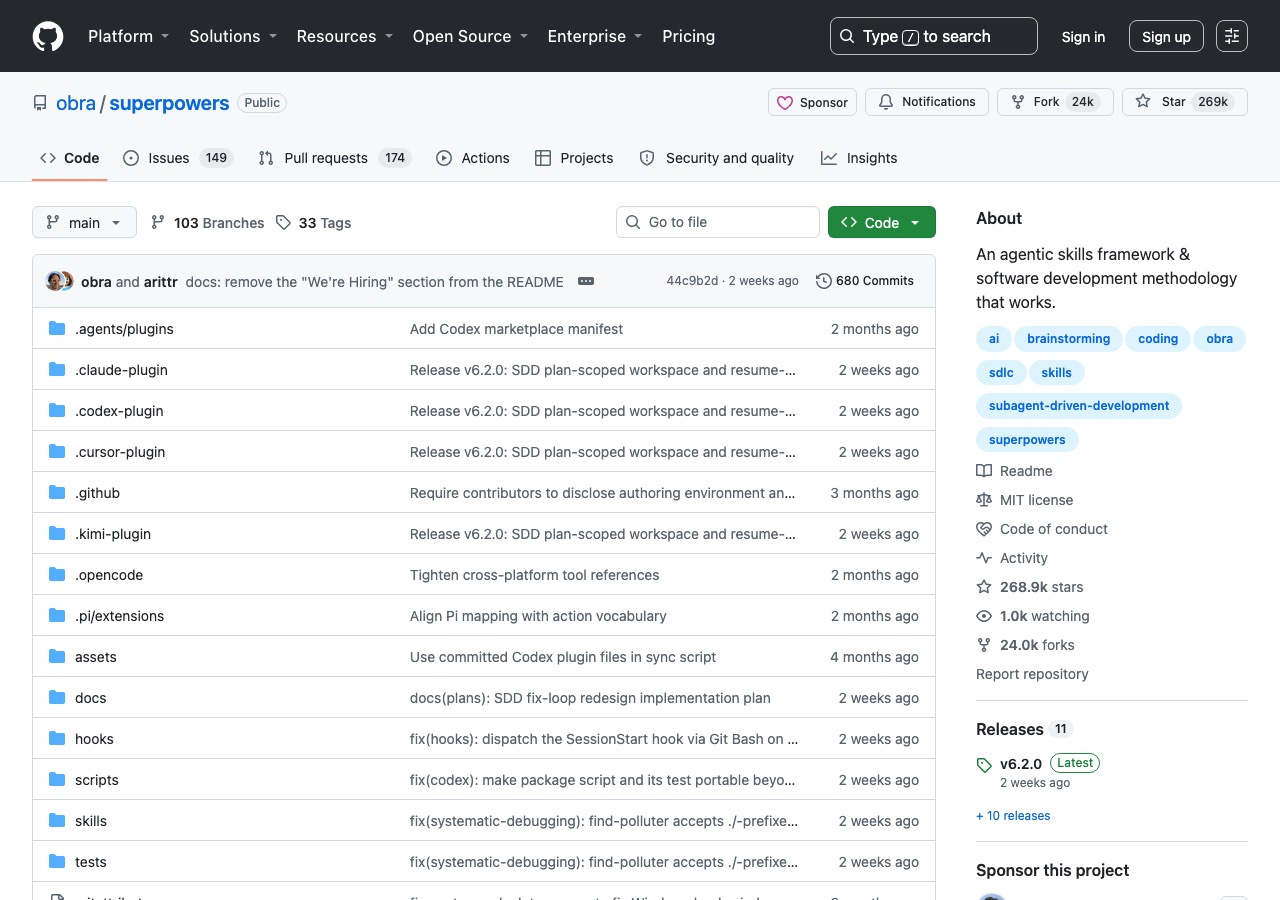The image size is (1280, 900).
Task: Open the hooks folder icon
Action: click(57, 739)
